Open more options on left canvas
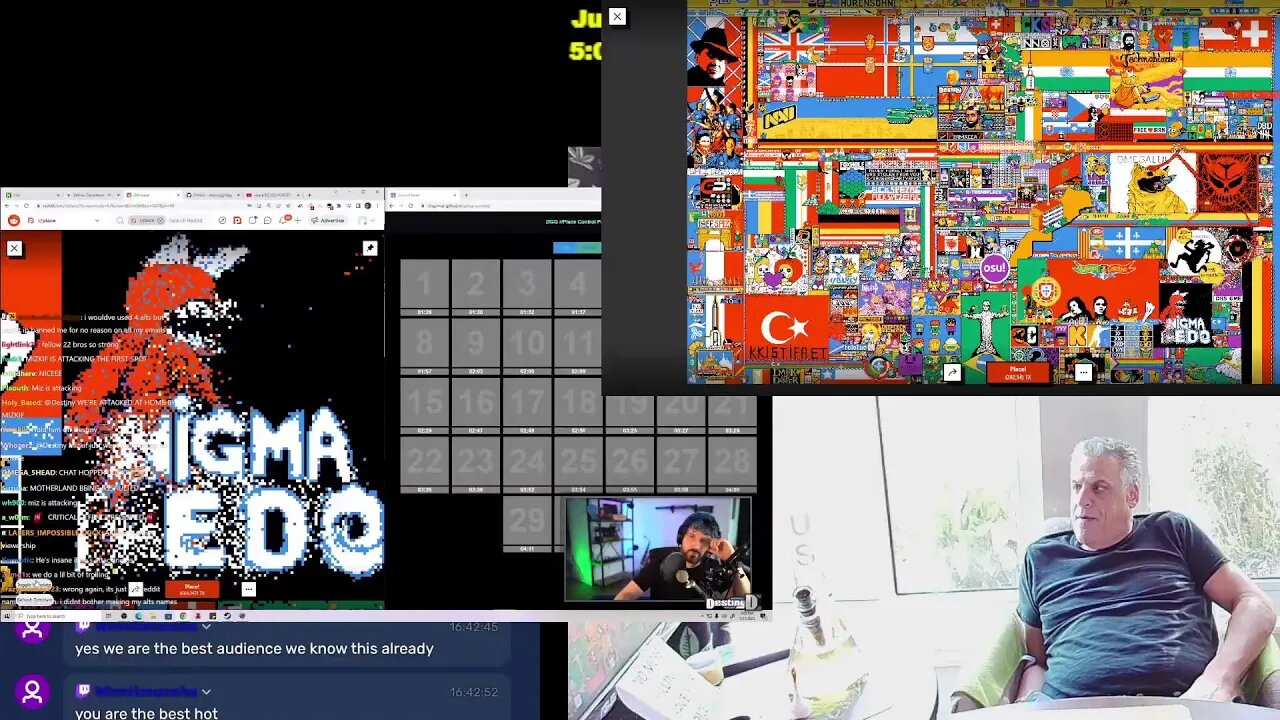Screen dimensions: 1280x720 coord(248,589)
